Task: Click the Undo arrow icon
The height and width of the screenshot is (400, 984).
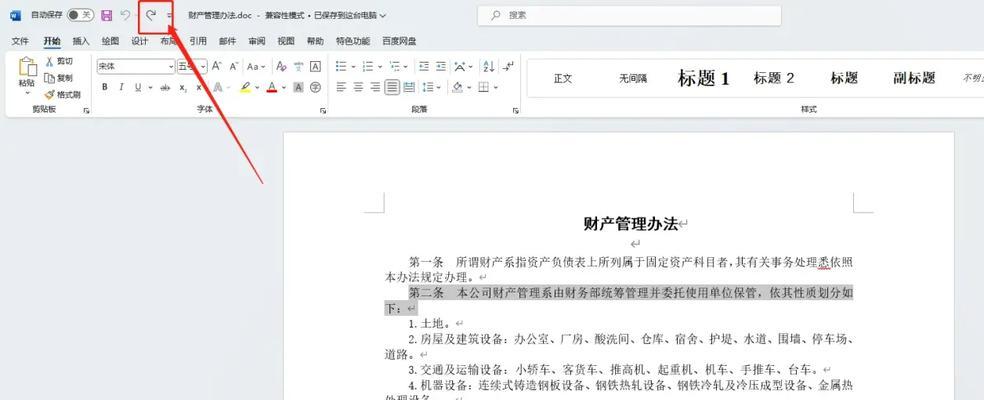Action: click(x=125, y=15)
